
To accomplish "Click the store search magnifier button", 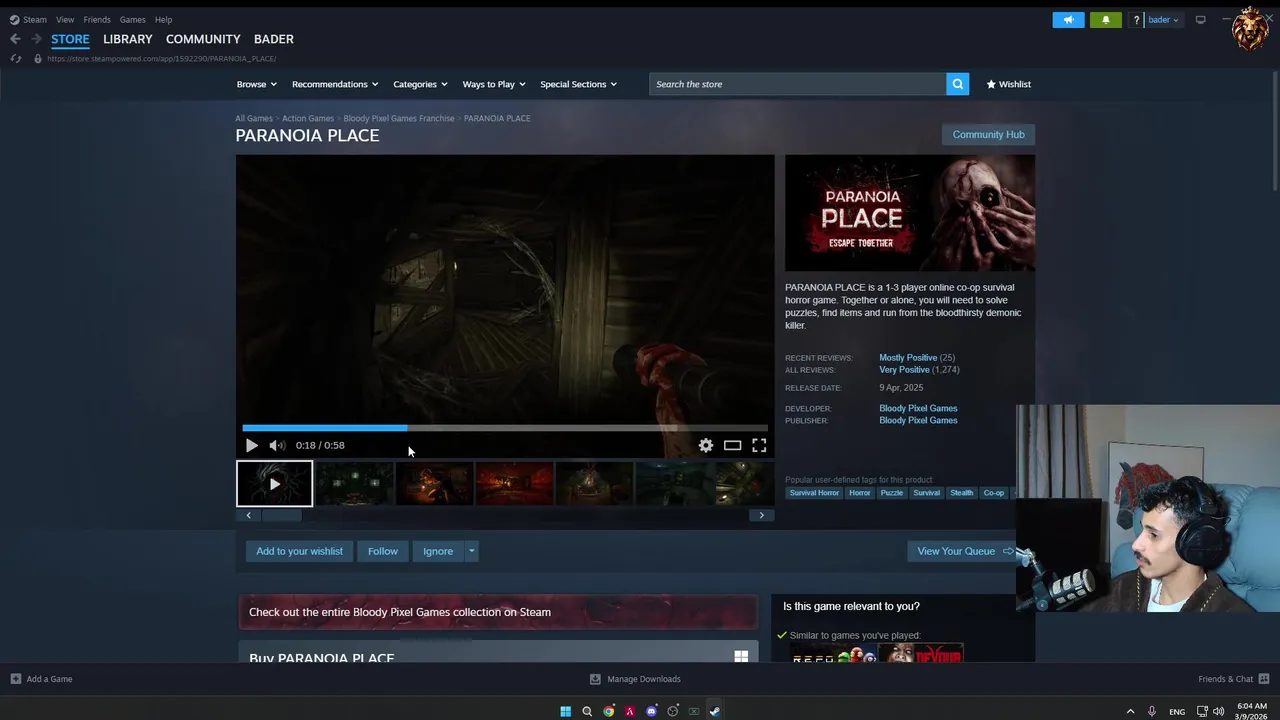I will click(958, 84).
